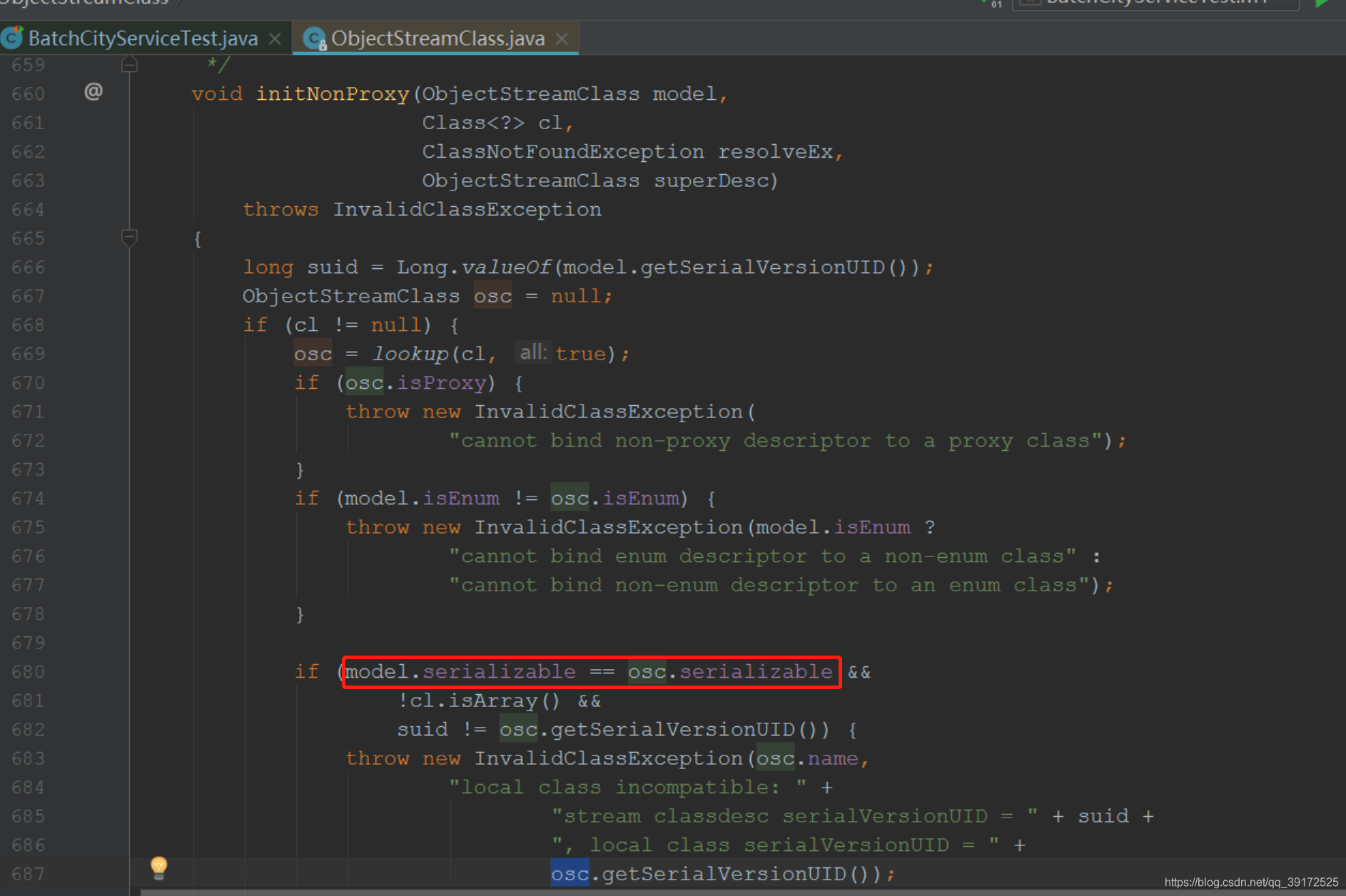Click the initNonProxy method name
The image size is (1346, 896).
point(333,93)
